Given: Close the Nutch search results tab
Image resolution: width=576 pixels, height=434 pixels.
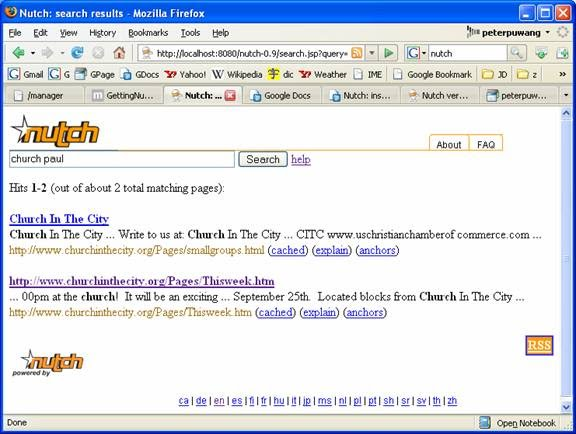Looking at the screenshot, I should [x=230, y=96].
